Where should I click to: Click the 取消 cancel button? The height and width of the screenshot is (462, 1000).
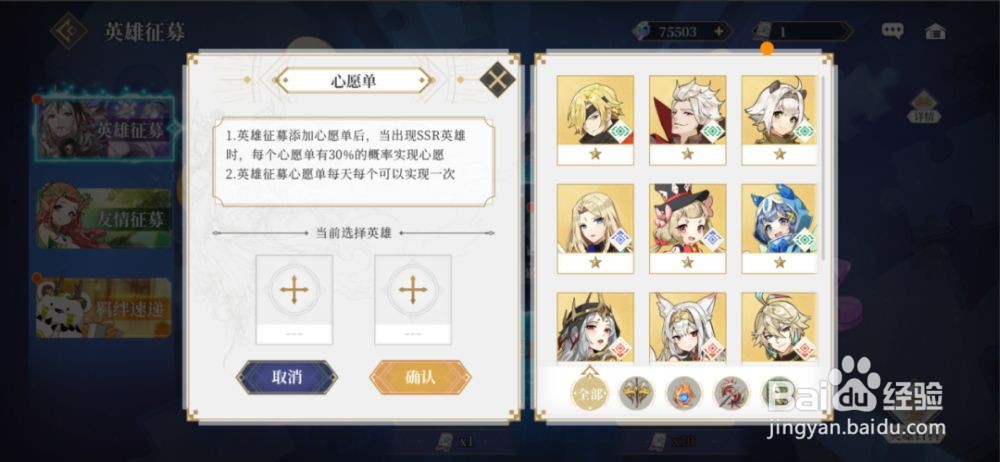pos(287,377)
